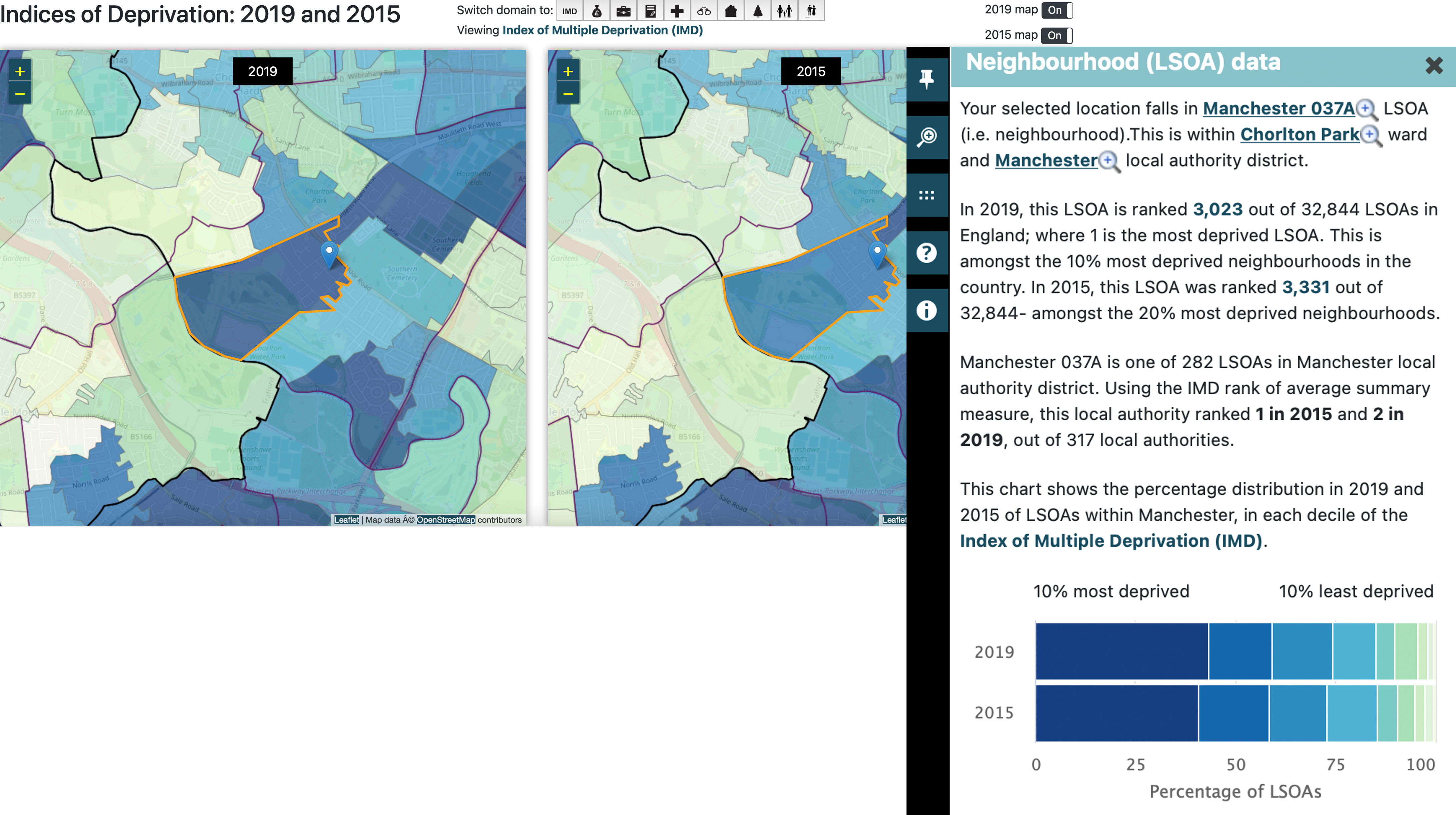Click the 2019 rank value 3,023
The width and height of the screenshot is (1456, 815).
1217,210
